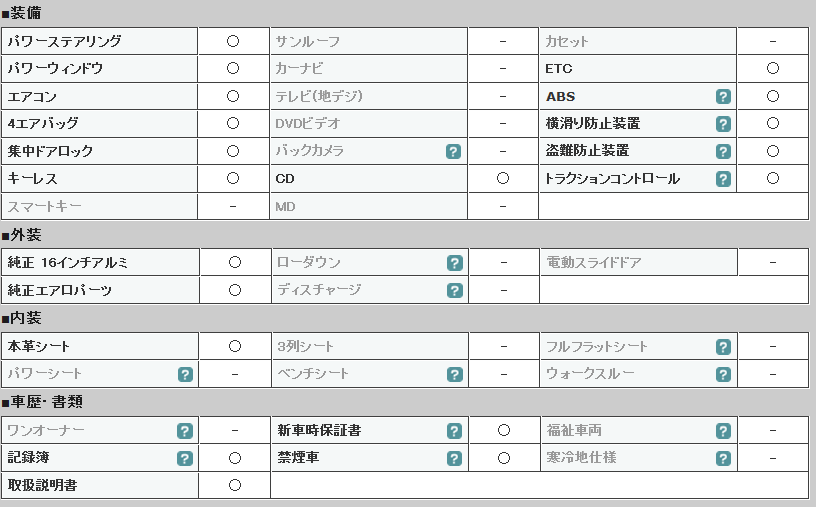Image resolution: width=816 pixels, height=507 pixels.
Task: Open help icon for パワーシート
Action: 185,374
